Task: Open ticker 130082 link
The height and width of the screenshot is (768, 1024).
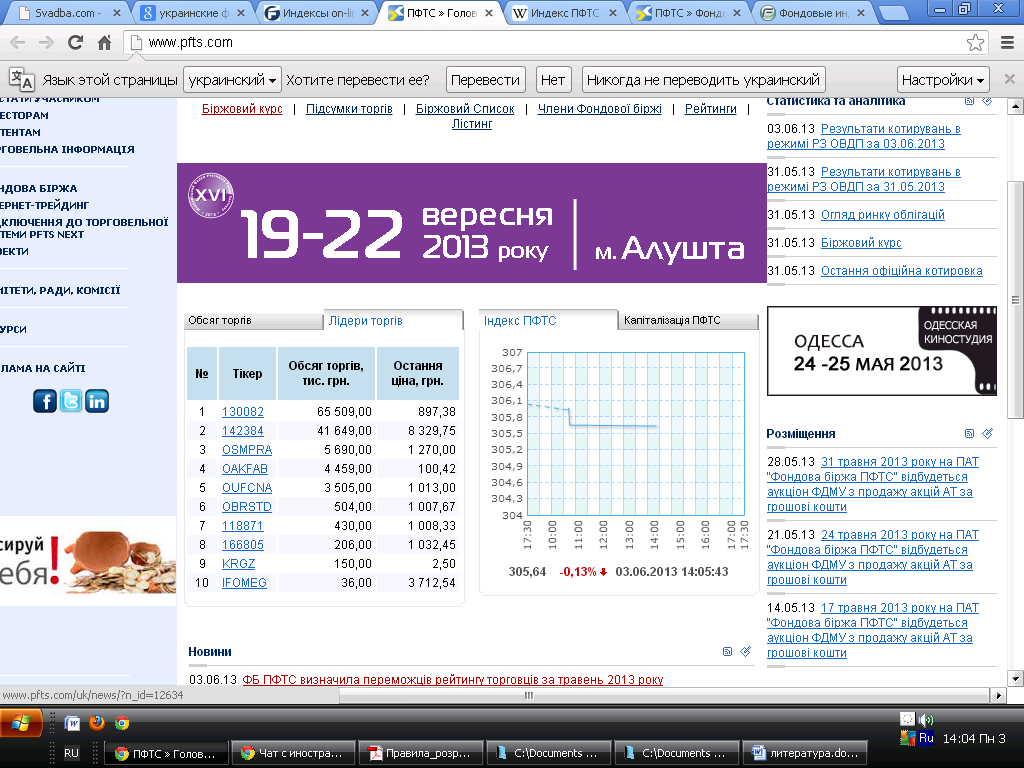Action: point(243,411)
